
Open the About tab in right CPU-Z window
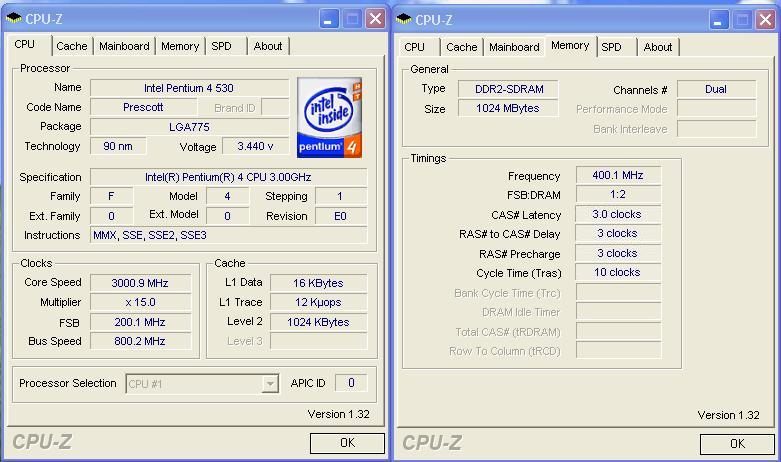[658, 47]
